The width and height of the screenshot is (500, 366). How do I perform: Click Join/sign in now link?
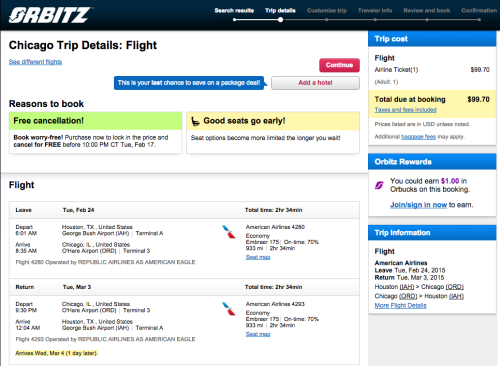point(418,205)
